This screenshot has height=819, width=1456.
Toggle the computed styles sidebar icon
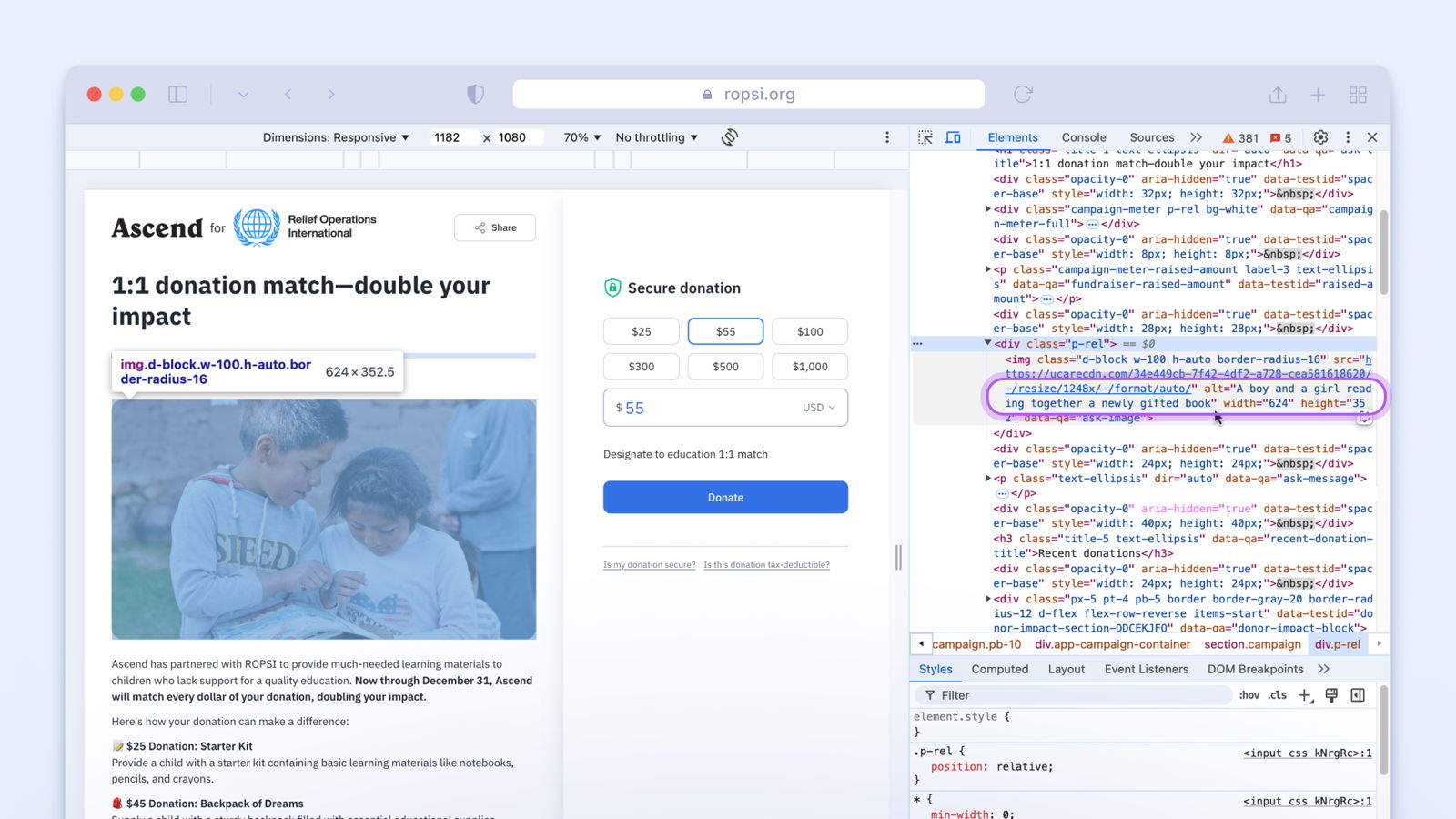pos(1358,695)
